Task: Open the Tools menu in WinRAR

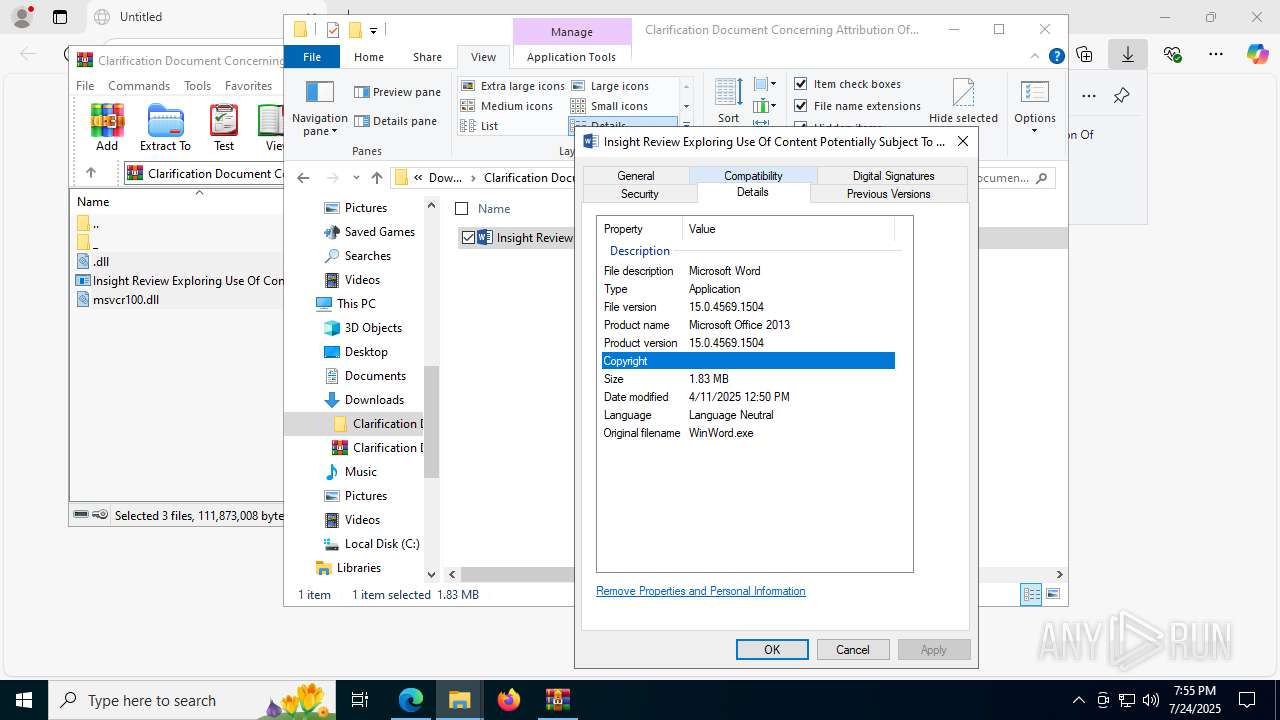Action: (197, 86)
